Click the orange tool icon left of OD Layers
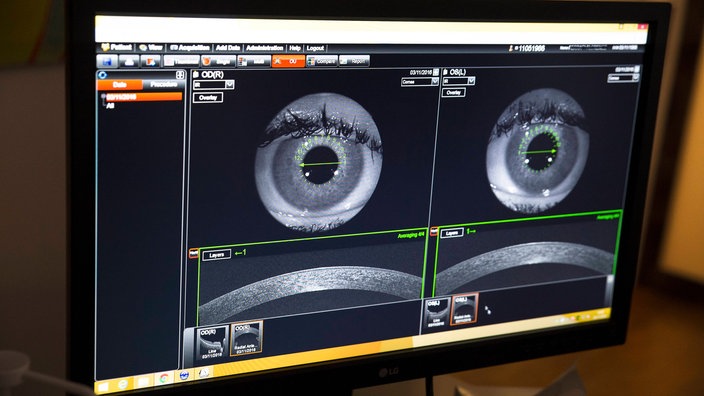704x396 pixels. click(194, 254)
